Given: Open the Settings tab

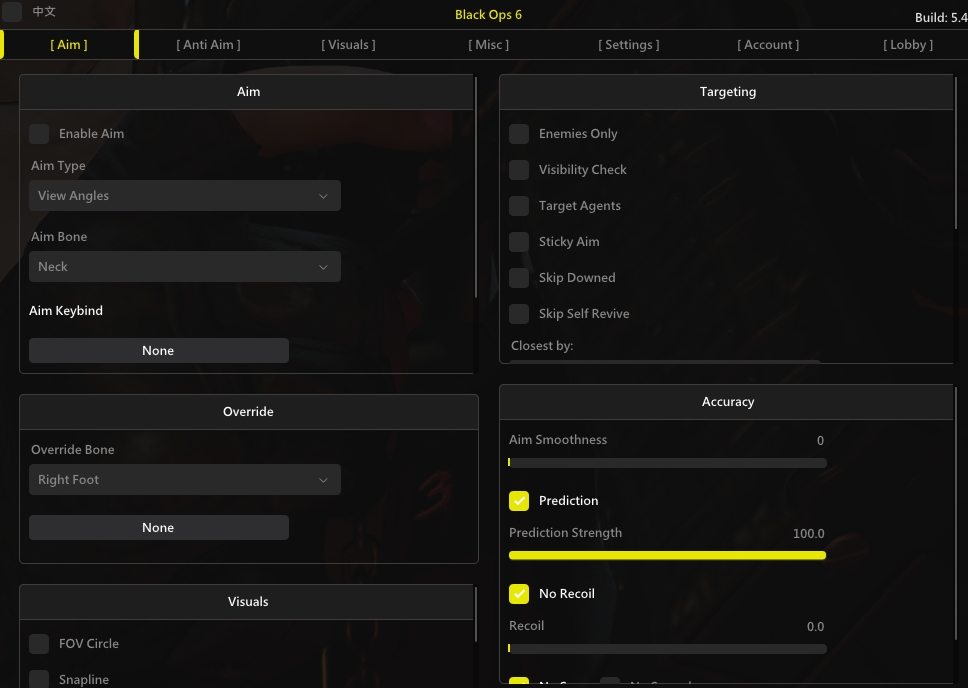Looking at the screenshot, I should click(628, 44).
